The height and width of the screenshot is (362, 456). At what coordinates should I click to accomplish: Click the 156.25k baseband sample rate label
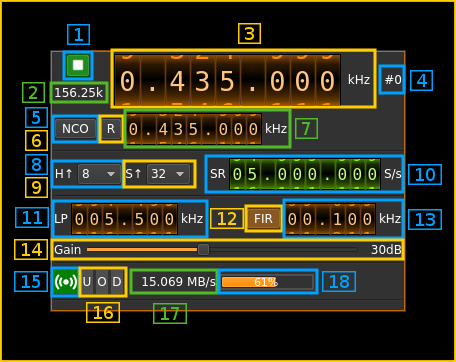point(79,93)
